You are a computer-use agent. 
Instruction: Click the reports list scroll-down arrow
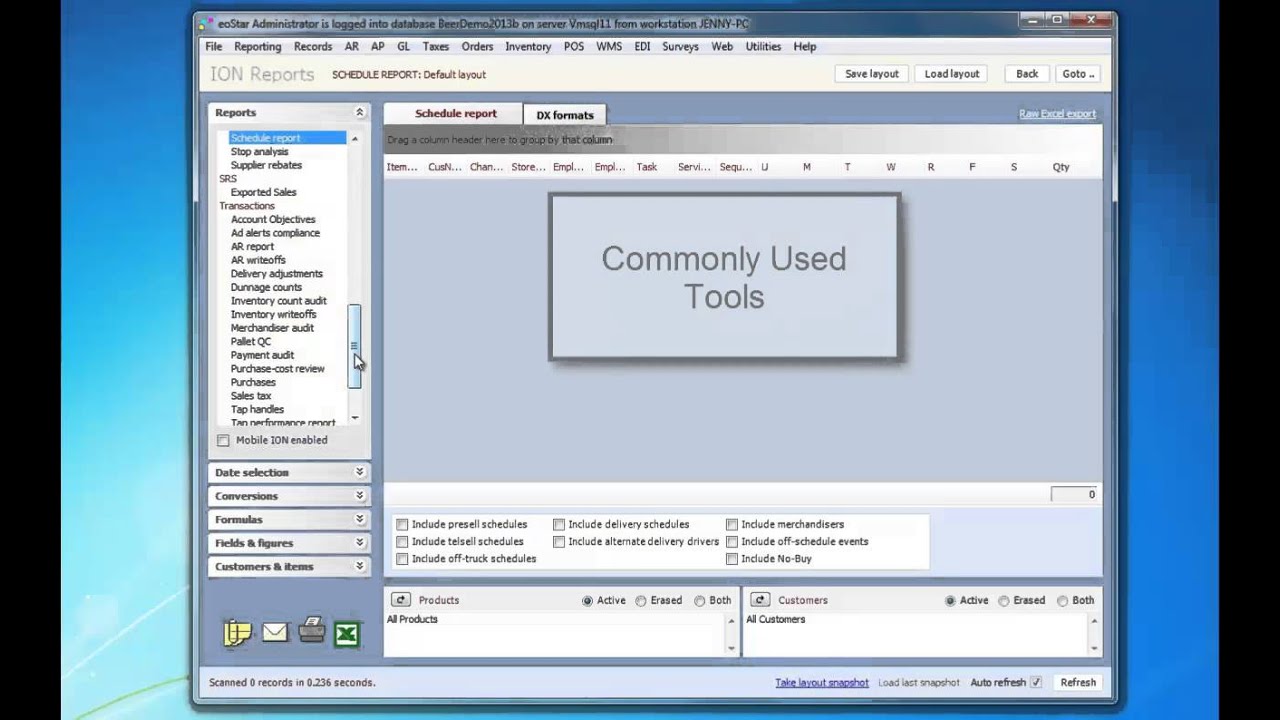[354, 418]
